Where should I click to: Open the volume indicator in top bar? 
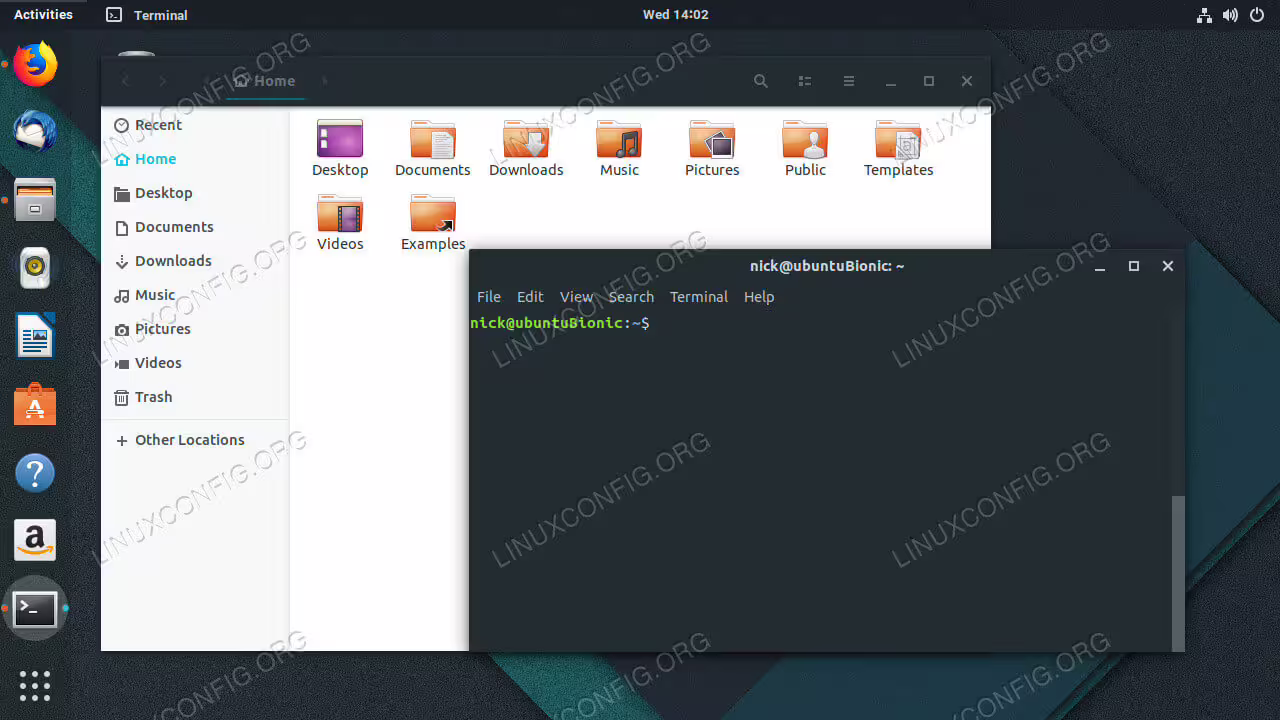click(1230, 15)
